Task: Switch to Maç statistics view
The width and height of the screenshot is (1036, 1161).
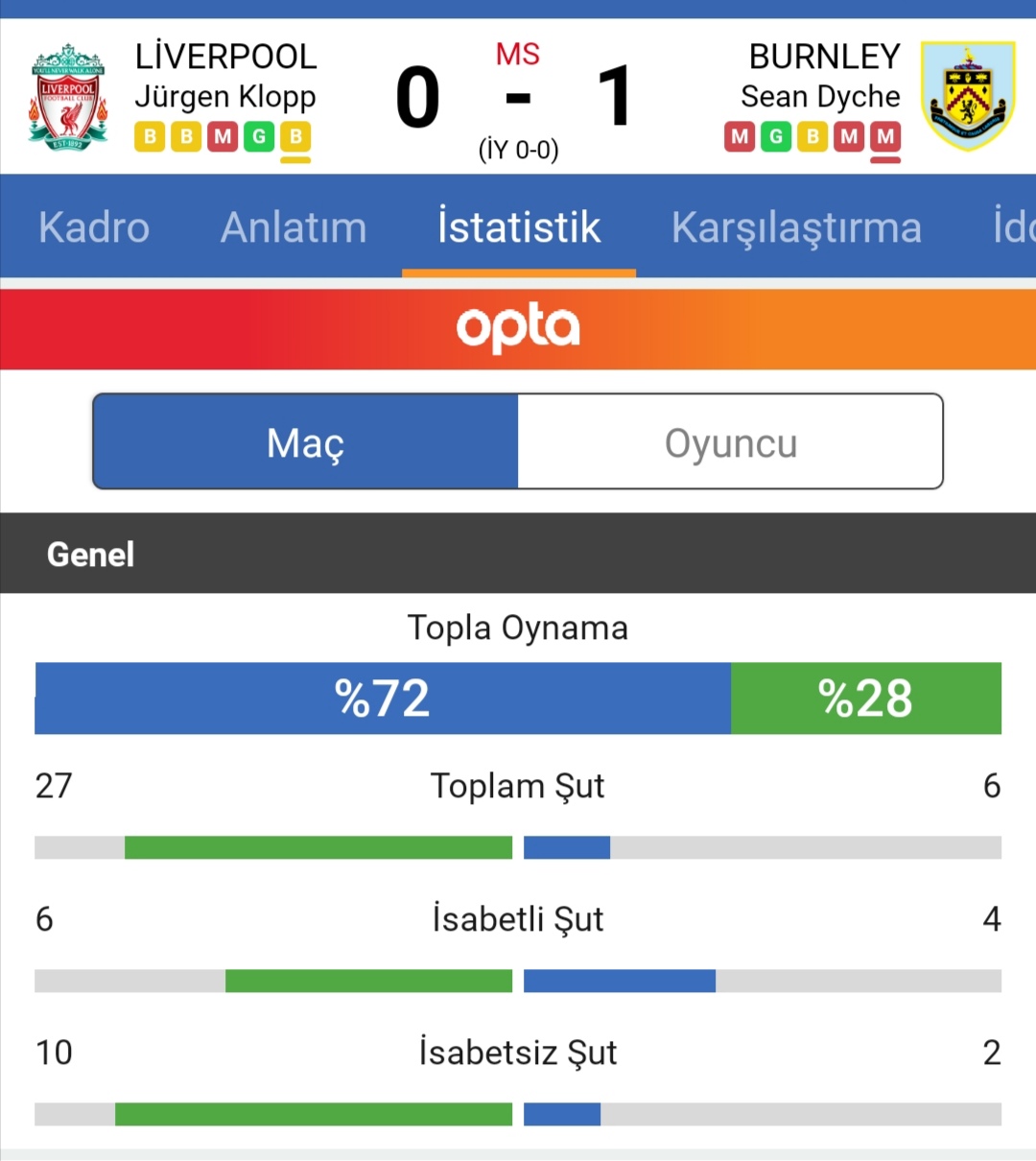Action: pyautogui.click(x=306, y=441)
